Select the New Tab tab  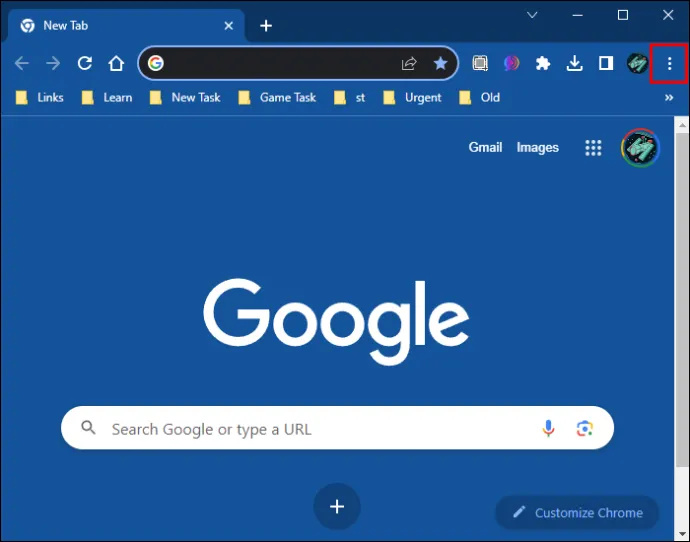coord(125,26)
